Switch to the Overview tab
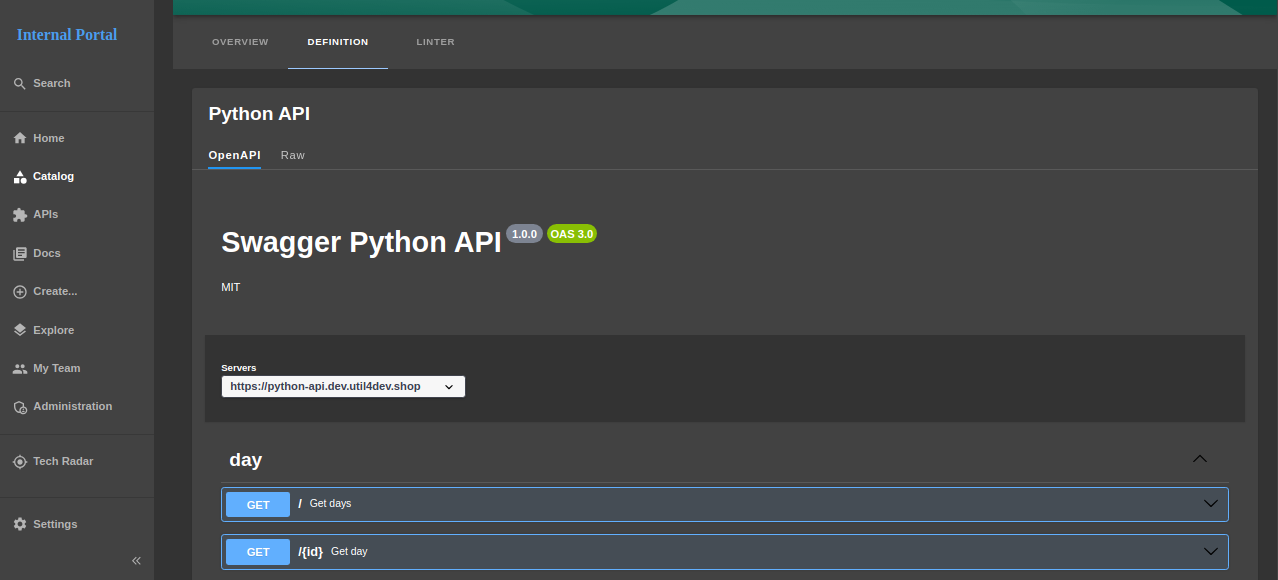1278x580 pixels. click(x=240, y=42)
